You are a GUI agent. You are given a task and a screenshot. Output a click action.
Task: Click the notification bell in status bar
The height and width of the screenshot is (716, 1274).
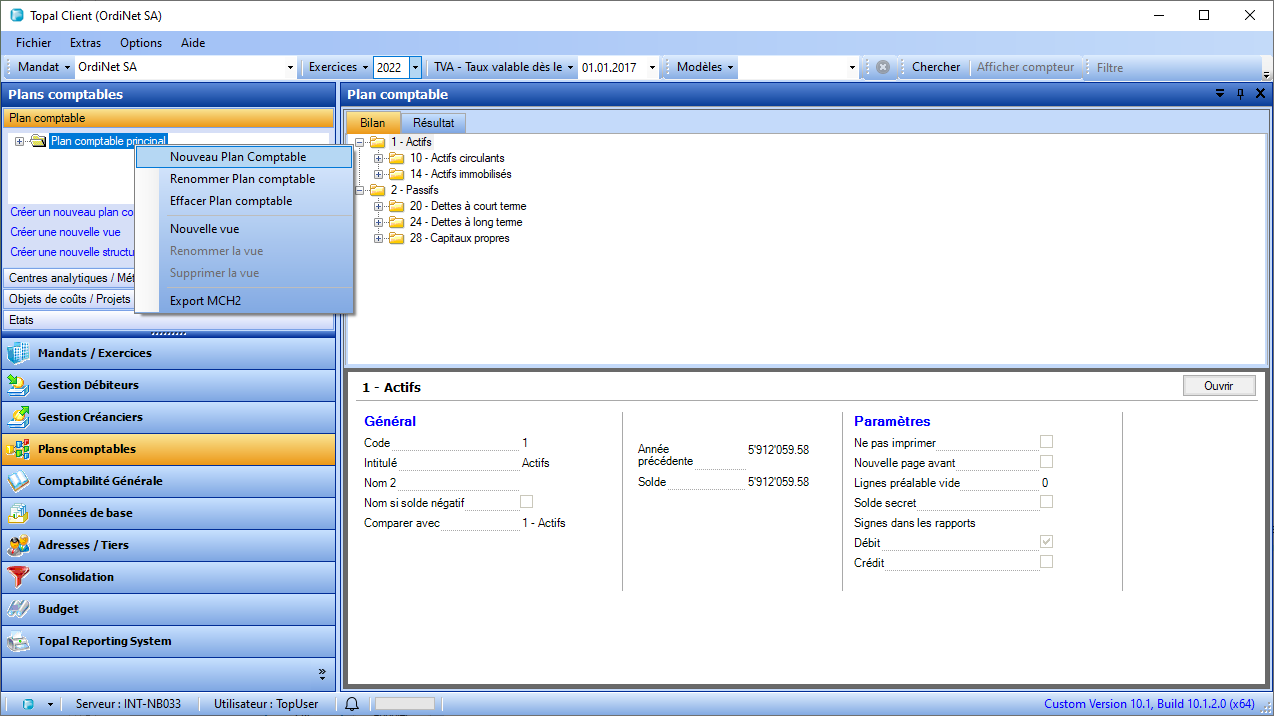pos(352,704)
